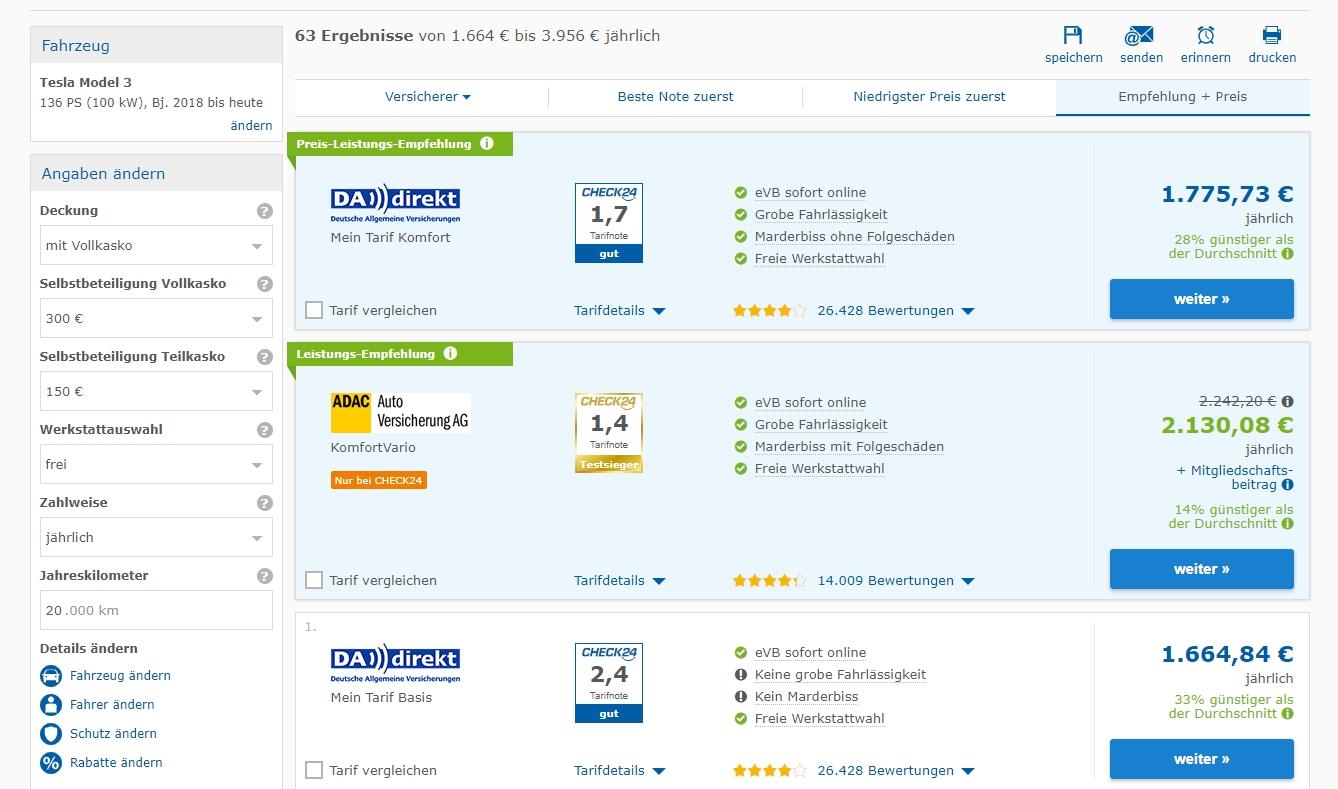Open help icon for Zahlweise
1338x789 pixels.
click(264, 503)
